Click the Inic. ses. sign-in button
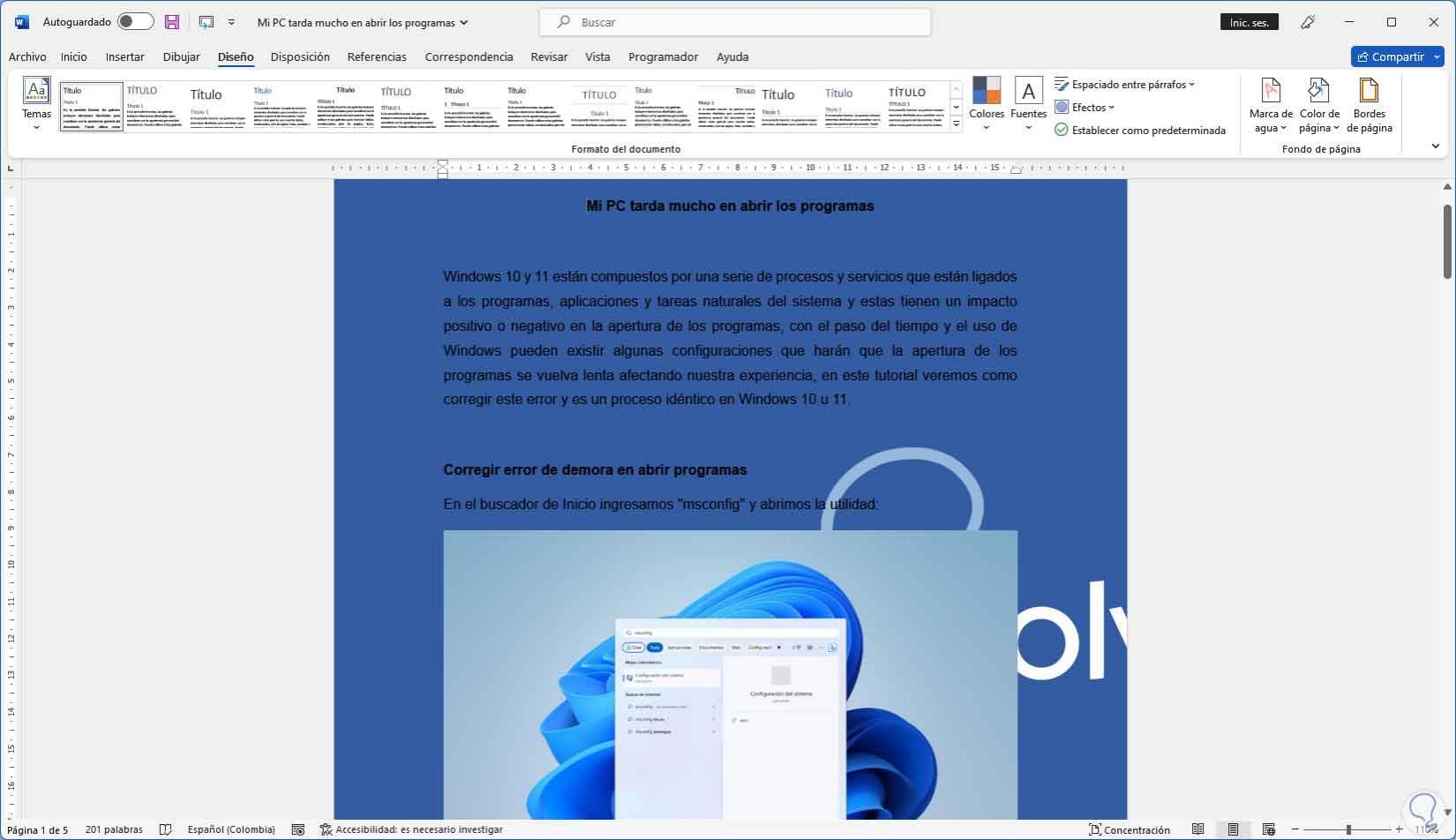Viewport: 1456px width, 840px height. pyautogui.click(x=1250, y=22)
